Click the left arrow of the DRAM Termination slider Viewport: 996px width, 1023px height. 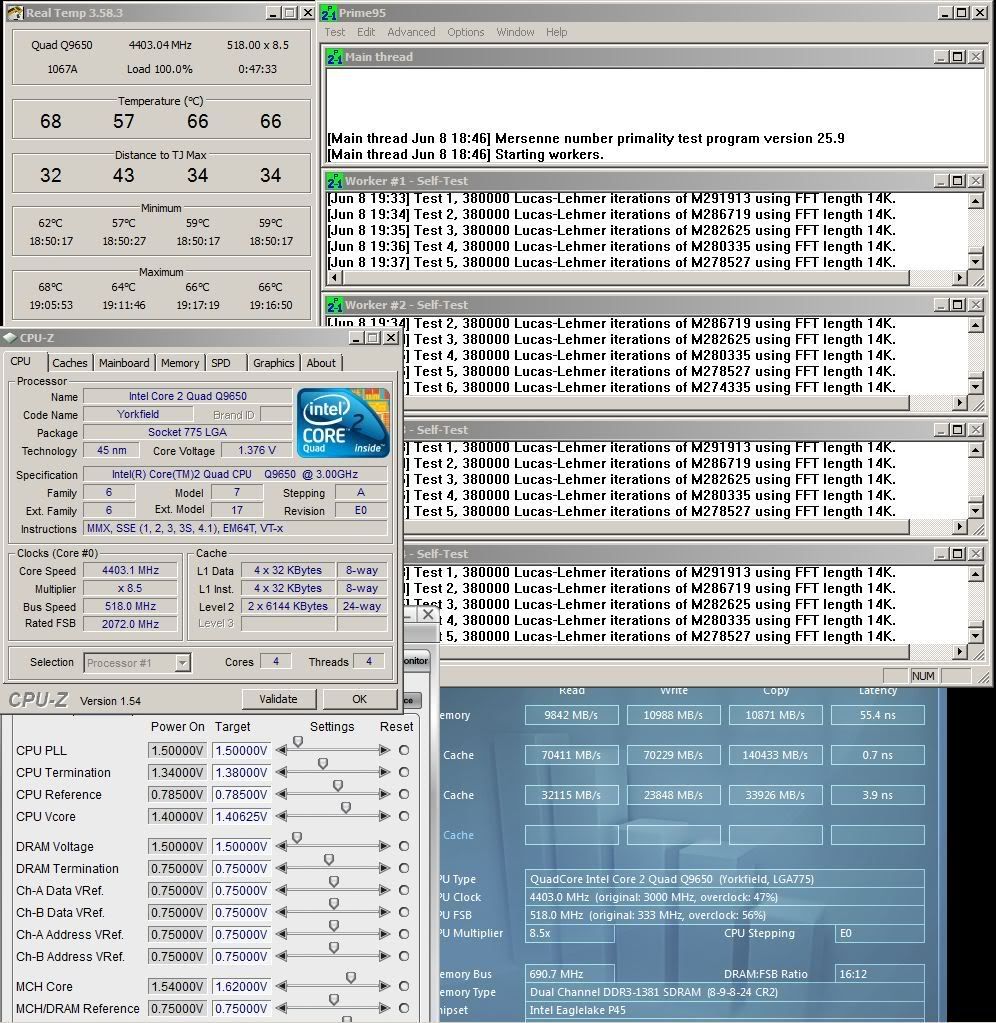(281, 868)
